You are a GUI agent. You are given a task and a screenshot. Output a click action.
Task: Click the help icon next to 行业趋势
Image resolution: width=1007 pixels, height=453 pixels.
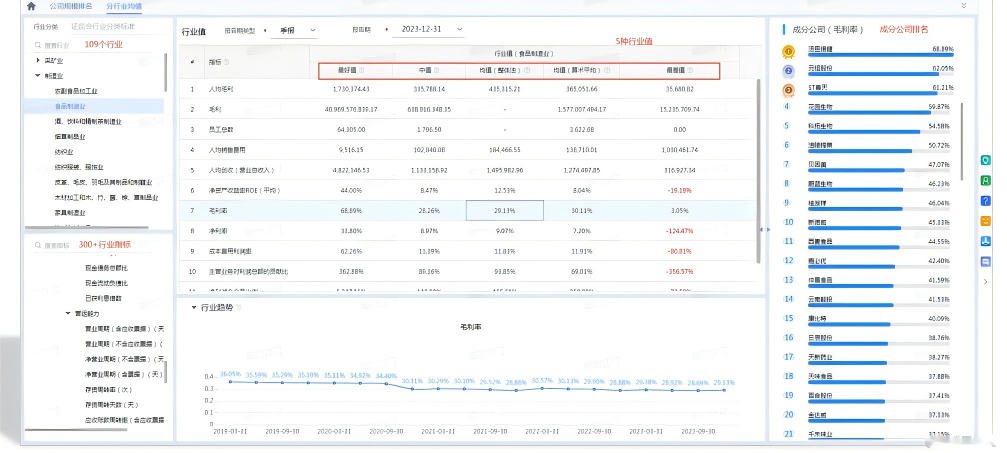pyautogui.click(x=240, y=308)
